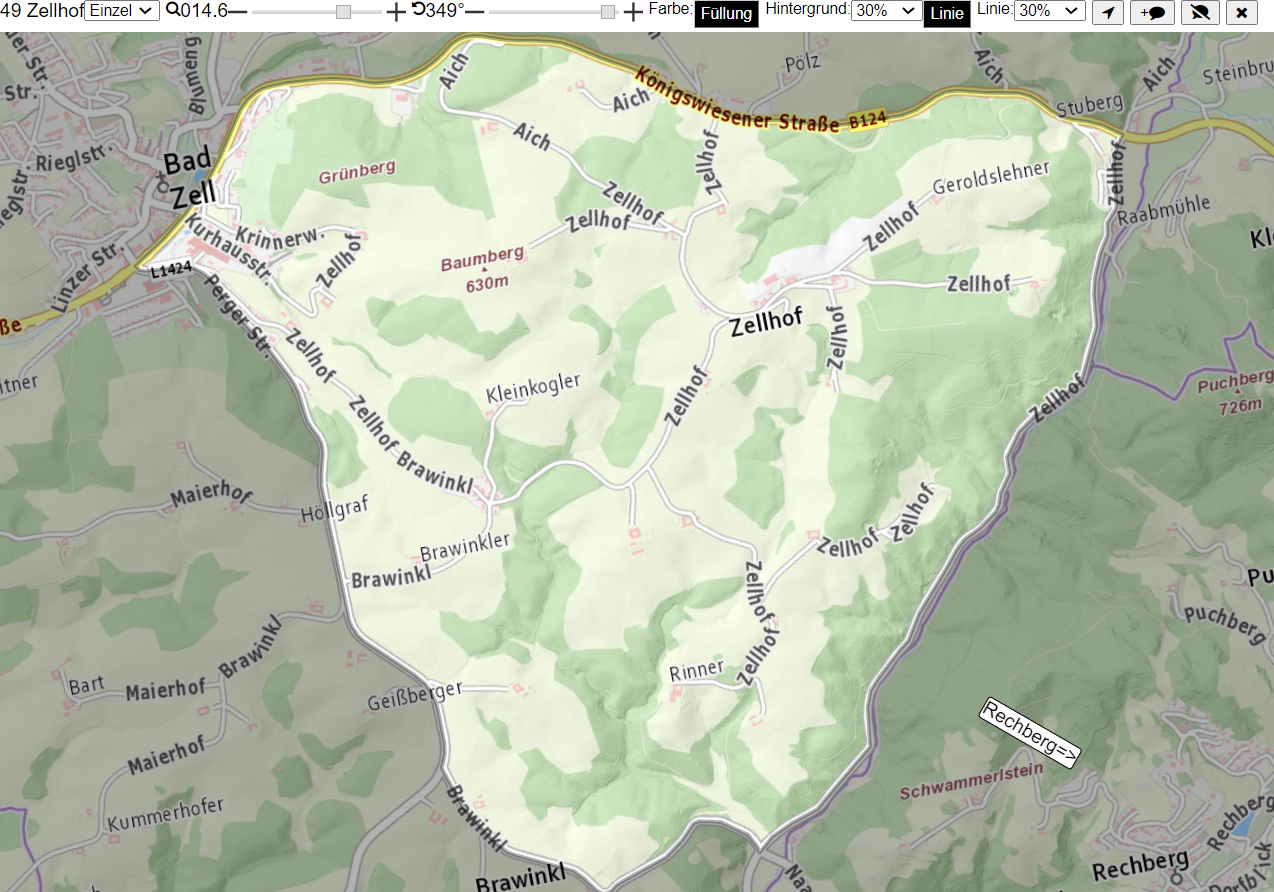Viewport: 1274px width, 892px height.
Task: Decrease rotation with the minus button
Action: (x=475, y=11)
